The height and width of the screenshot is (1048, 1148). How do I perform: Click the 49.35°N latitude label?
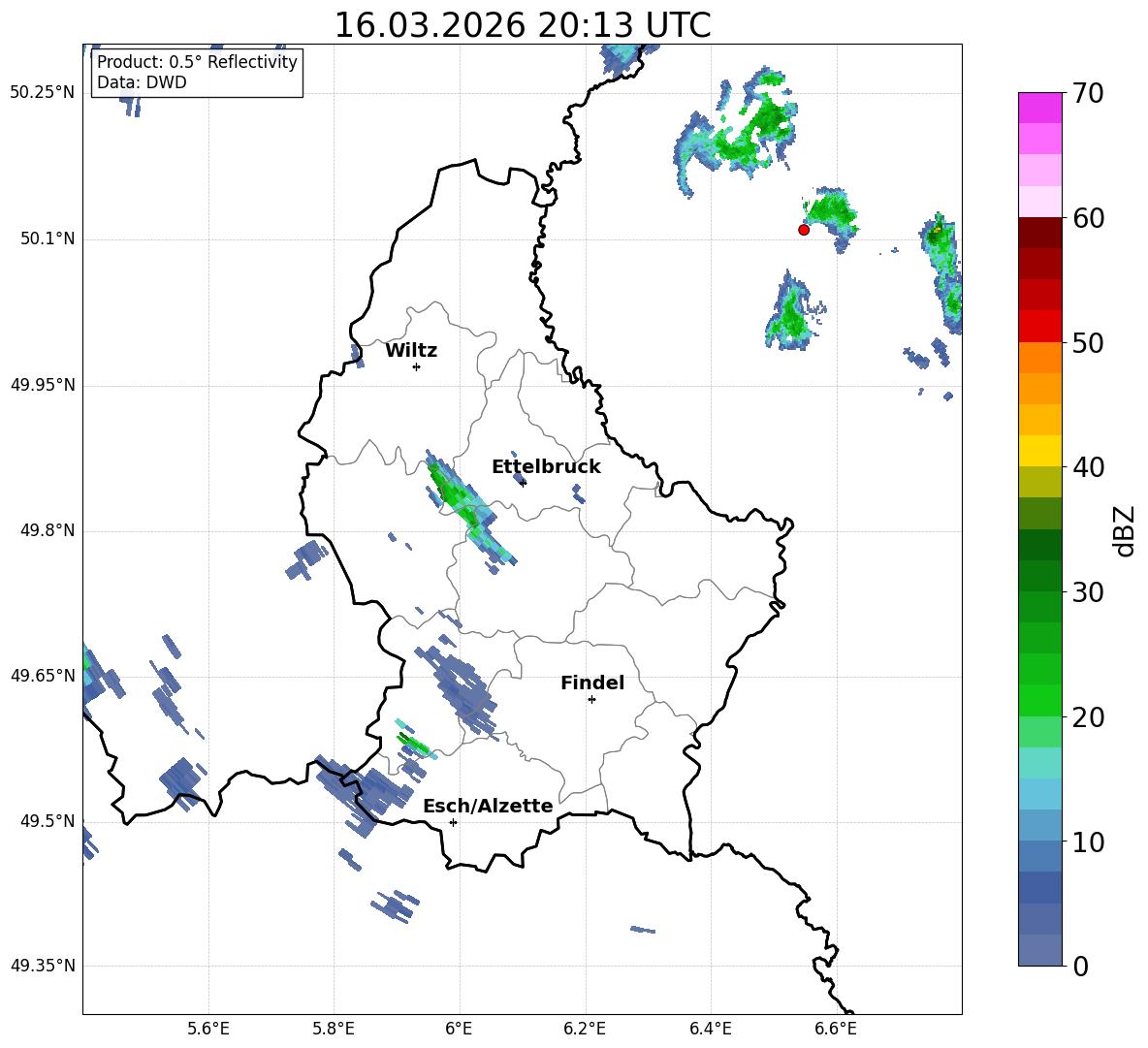[42, 966]
